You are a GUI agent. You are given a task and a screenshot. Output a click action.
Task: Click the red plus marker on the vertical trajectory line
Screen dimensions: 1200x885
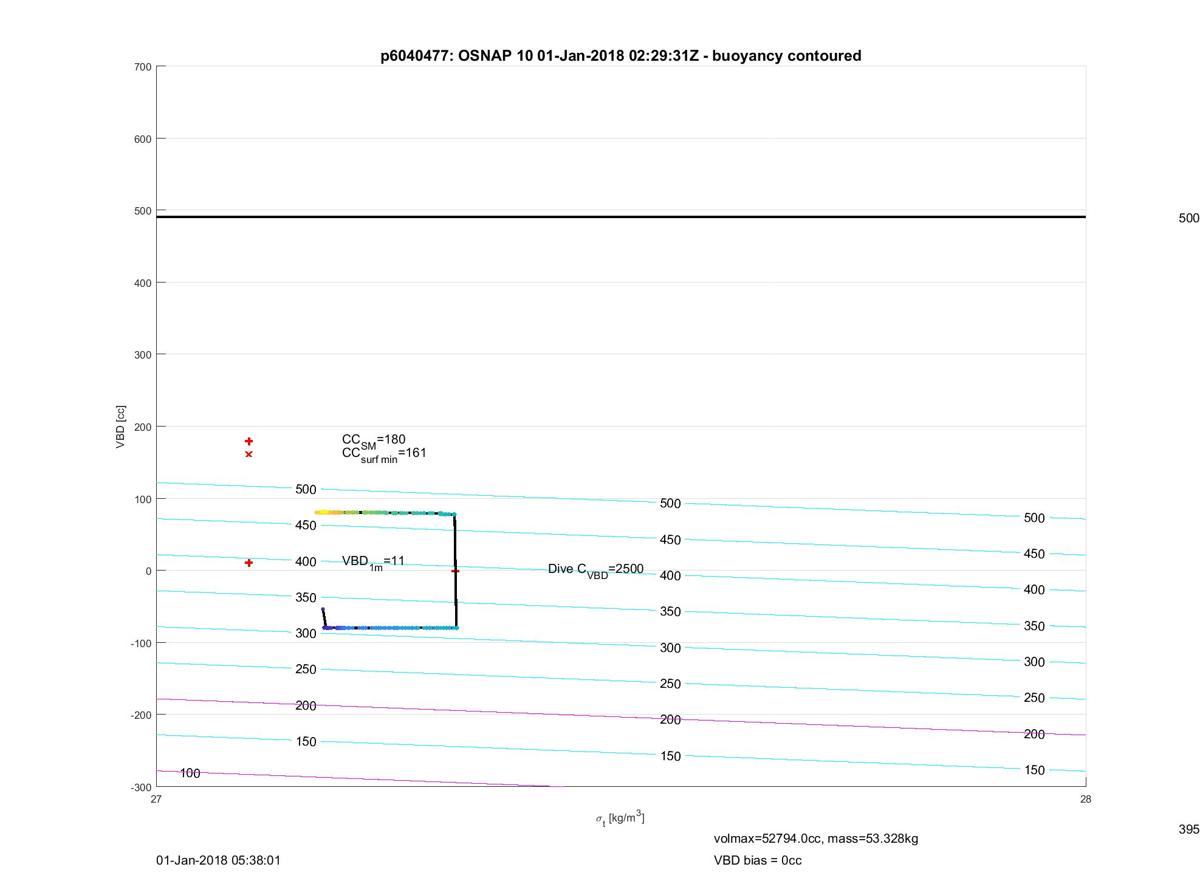(x=455, y=571)
